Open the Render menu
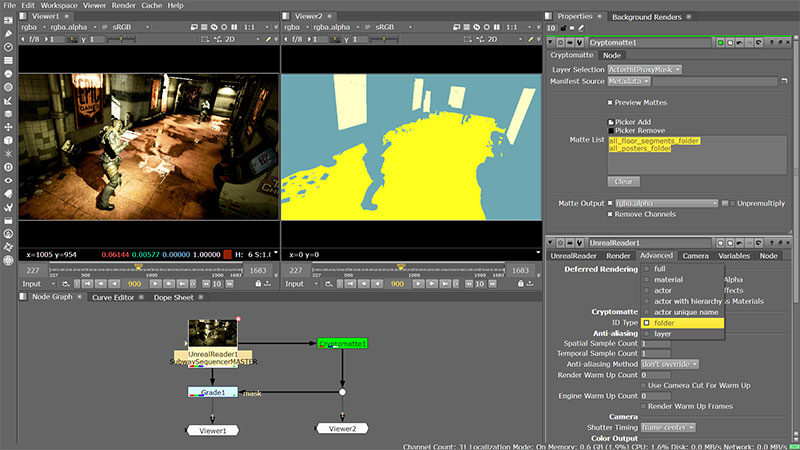The image size is (800, 450). click(123, 5)
